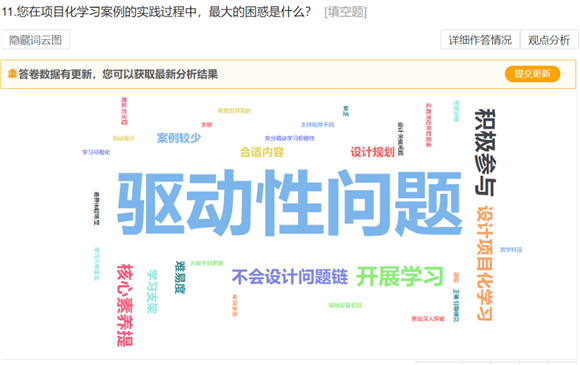Select the purple word 不会设计问题链
This screenshot has width=580, height=365.
point(290,277)
